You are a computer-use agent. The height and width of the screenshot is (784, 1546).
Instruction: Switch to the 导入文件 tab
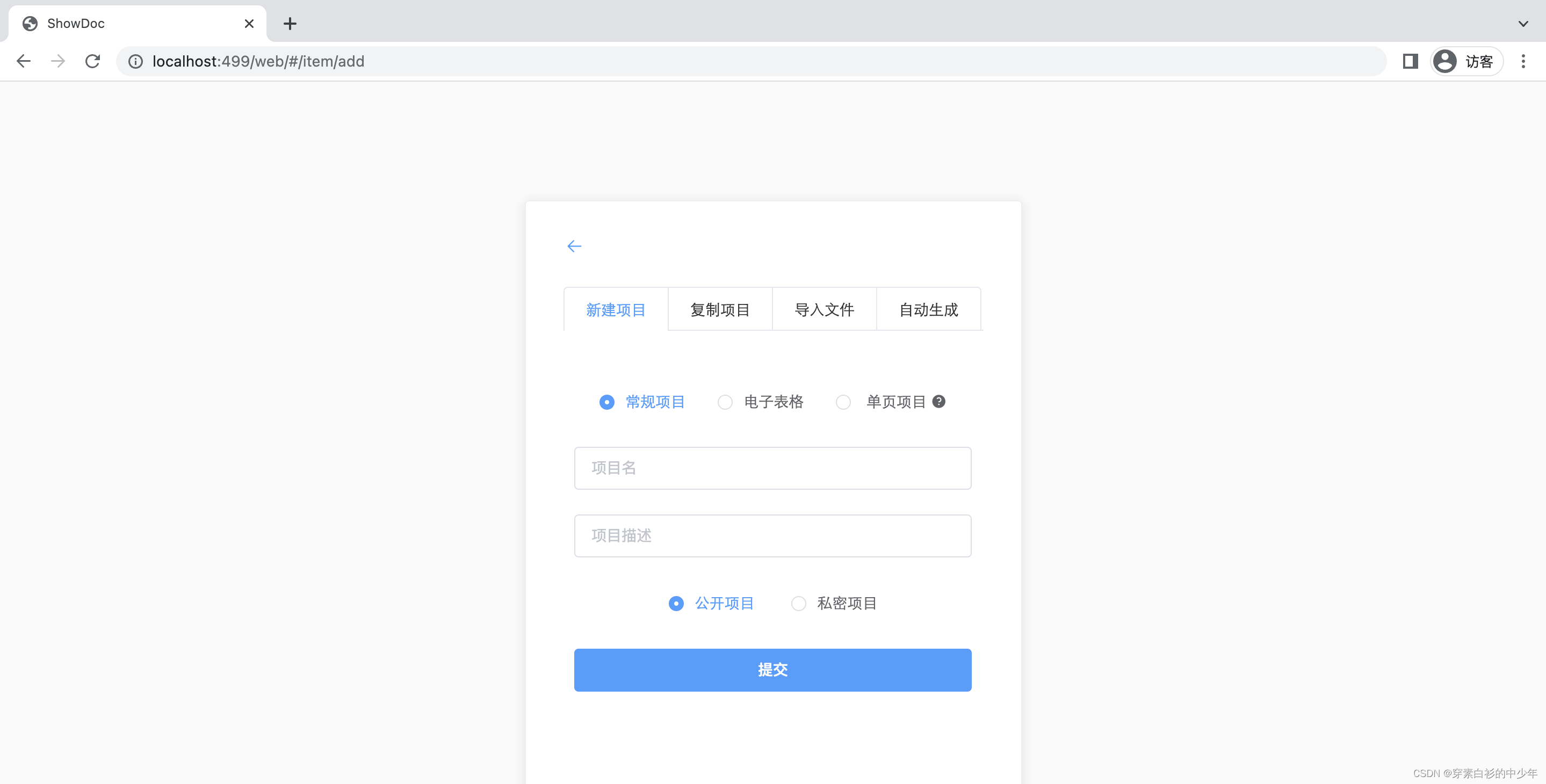coord(824,309)
